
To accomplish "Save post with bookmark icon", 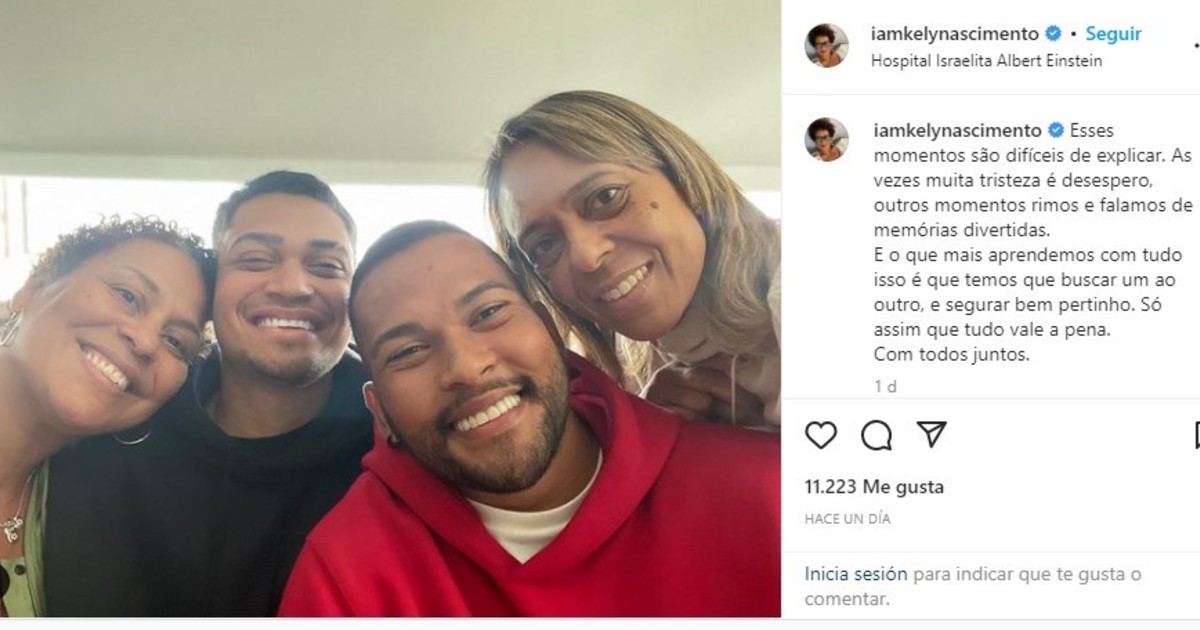I will [x=1196, y=435].
